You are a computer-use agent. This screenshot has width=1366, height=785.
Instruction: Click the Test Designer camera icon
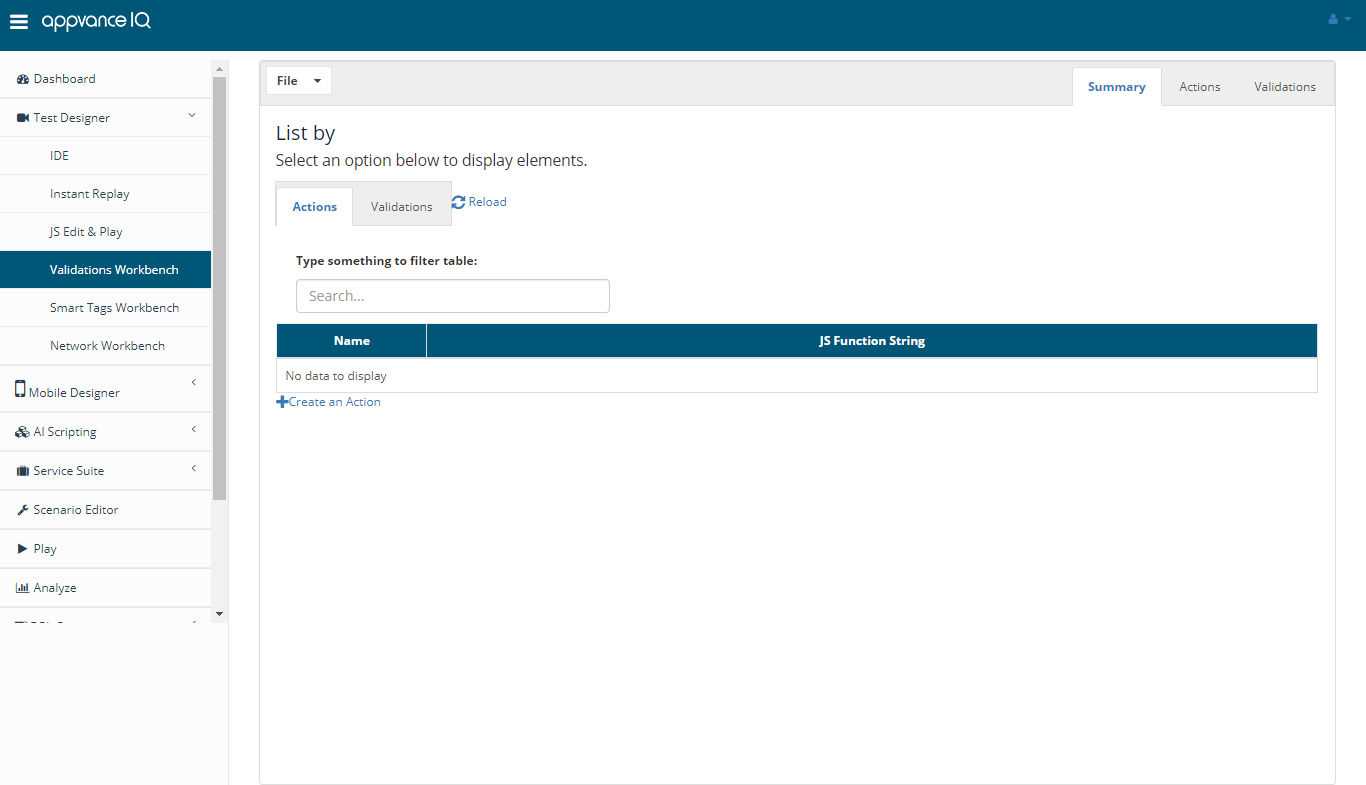(x=23, y=118)
